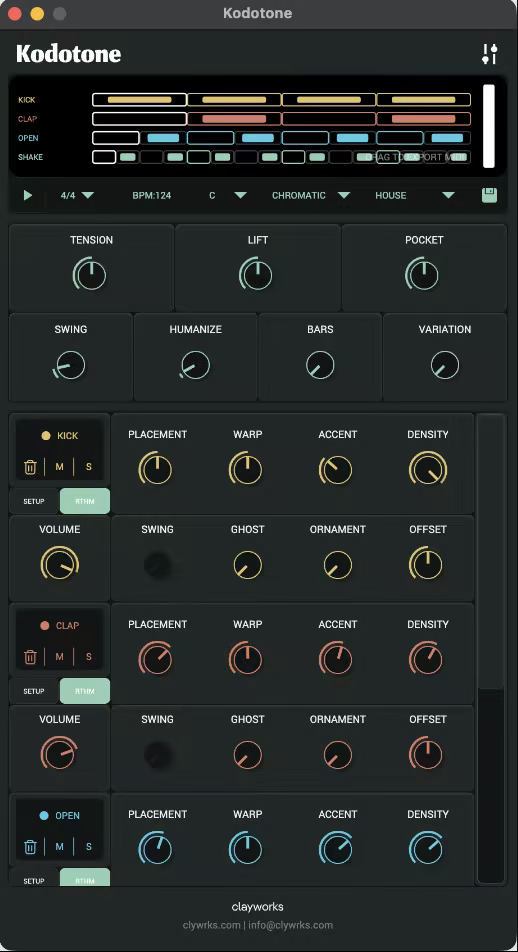Click the CLAP DENSITY knob
Screen dimensions: 518x952
[x=426, y=659]
